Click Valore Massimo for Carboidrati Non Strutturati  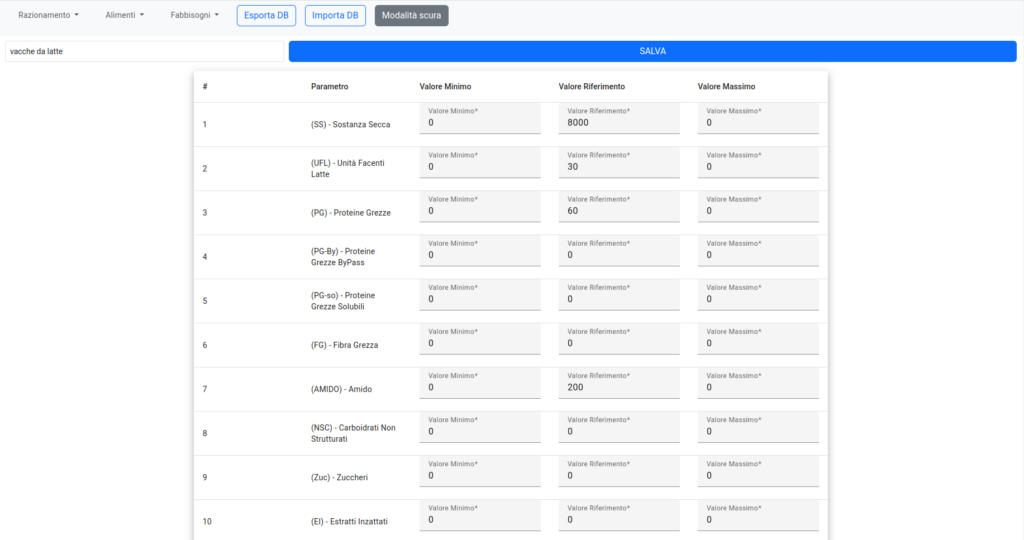click(x=758, y=431)
